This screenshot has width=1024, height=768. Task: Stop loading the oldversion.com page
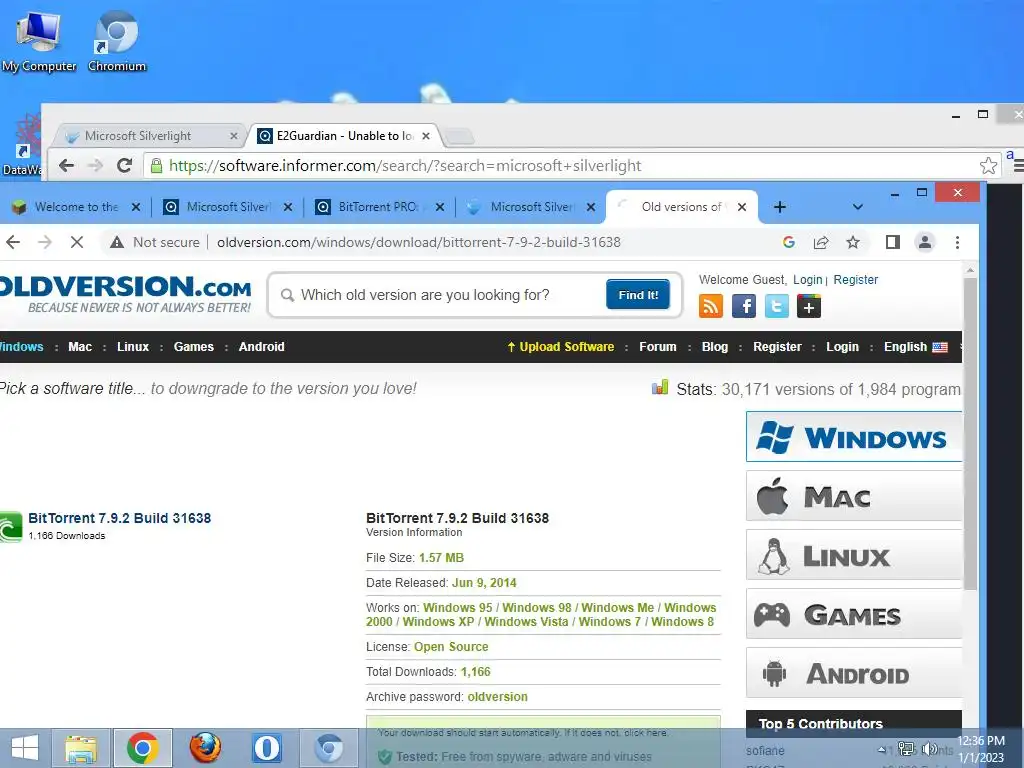(76, 242)
